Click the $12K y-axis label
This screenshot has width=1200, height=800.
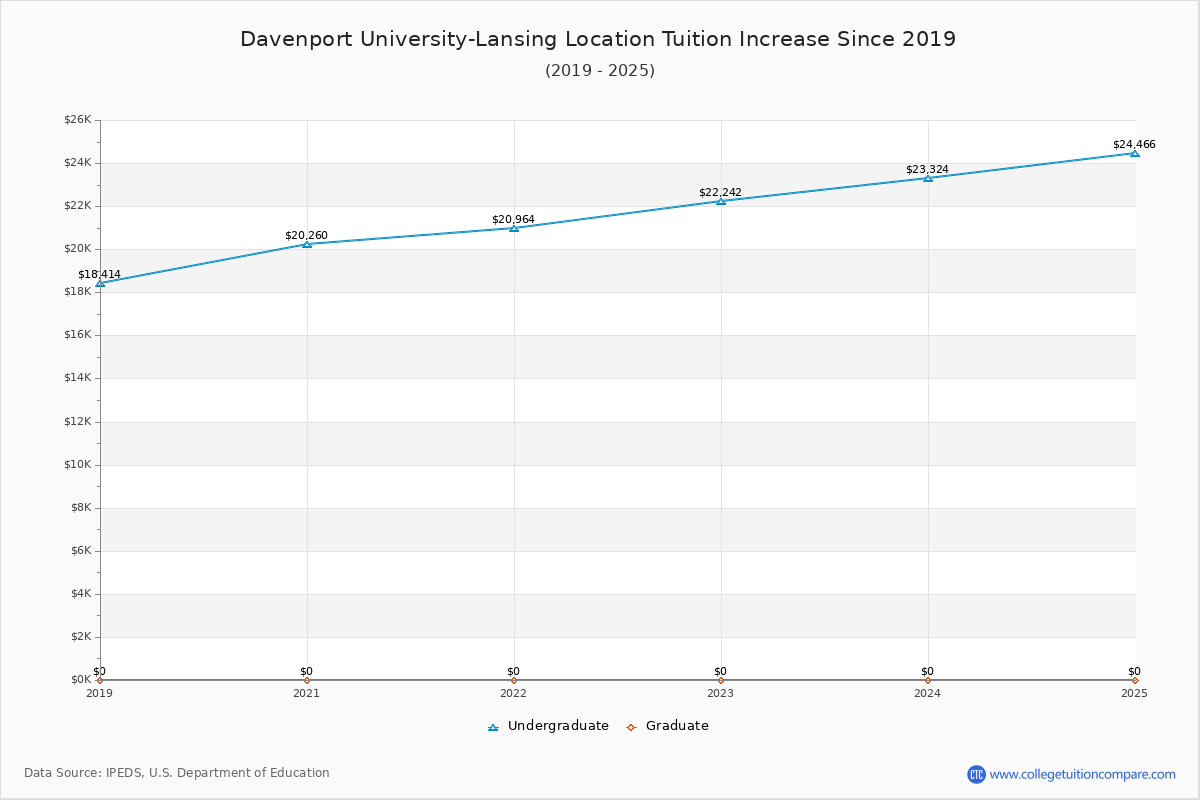tap(78, 422)
